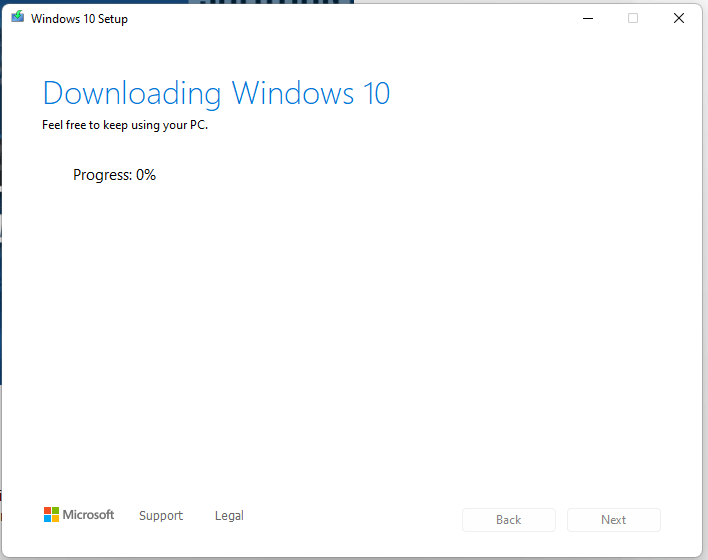Close the Windows 10 Setup window
The image size is (708, 560).
pyautogui.click(x=679, y=19)
